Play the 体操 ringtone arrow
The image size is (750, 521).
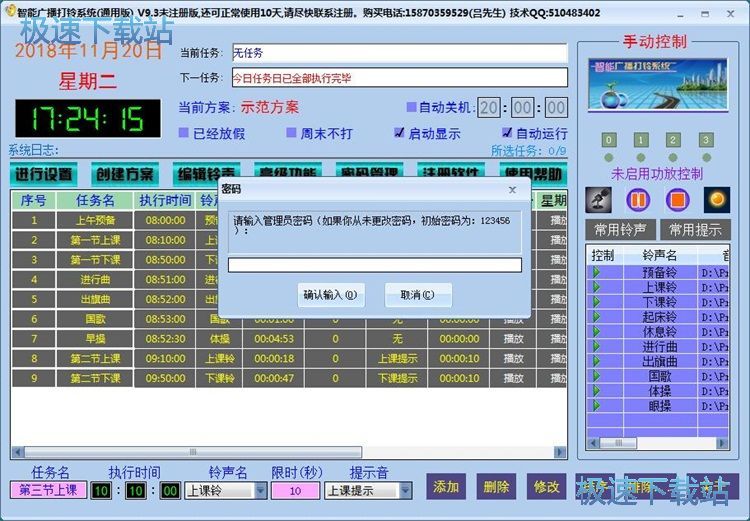click(596, 391)
